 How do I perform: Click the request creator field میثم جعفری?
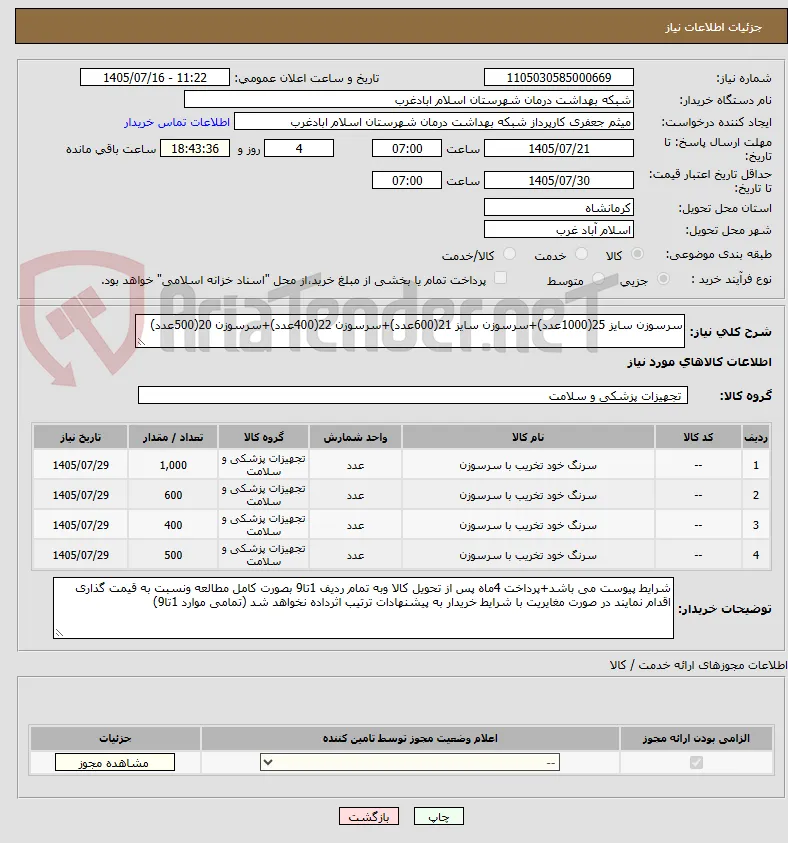[434, 122]
